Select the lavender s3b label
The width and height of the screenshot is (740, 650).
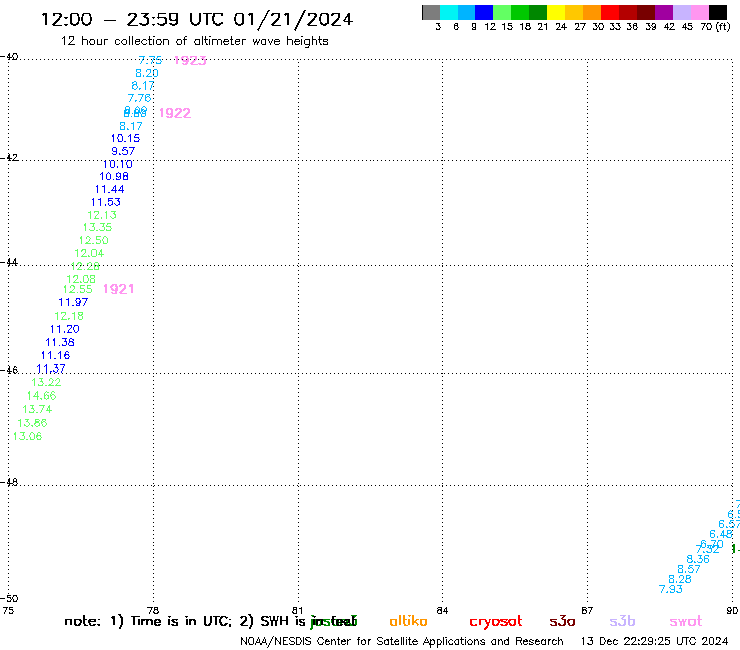click(622, 621)
